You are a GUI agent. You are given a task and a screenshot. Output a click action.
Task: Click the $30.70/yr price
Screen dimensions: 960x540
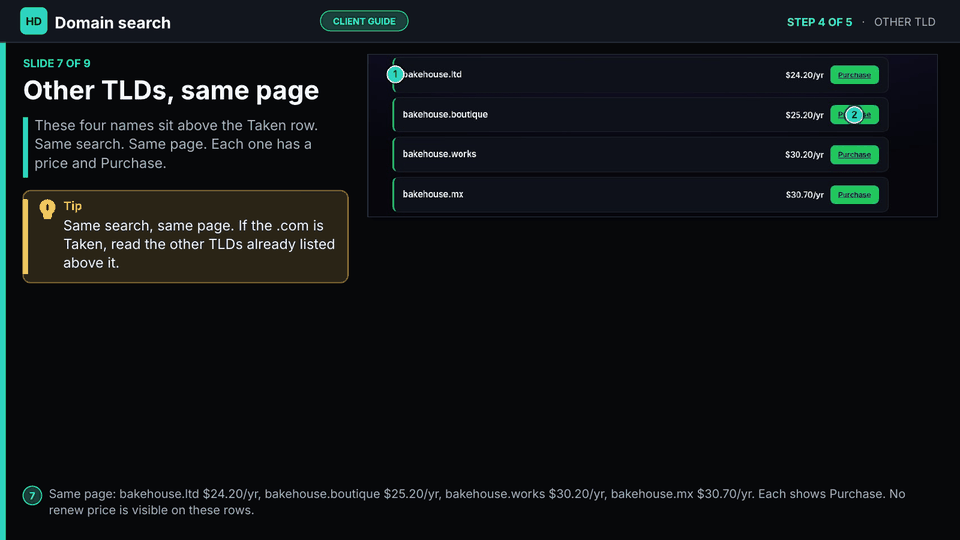point(804,195)
